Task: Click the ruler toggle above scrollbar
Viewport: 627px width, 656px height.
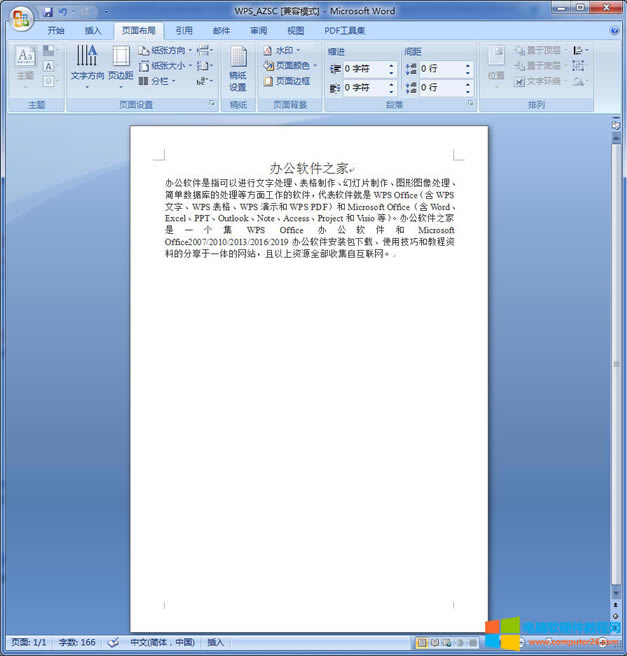Action: pos(616,124)
